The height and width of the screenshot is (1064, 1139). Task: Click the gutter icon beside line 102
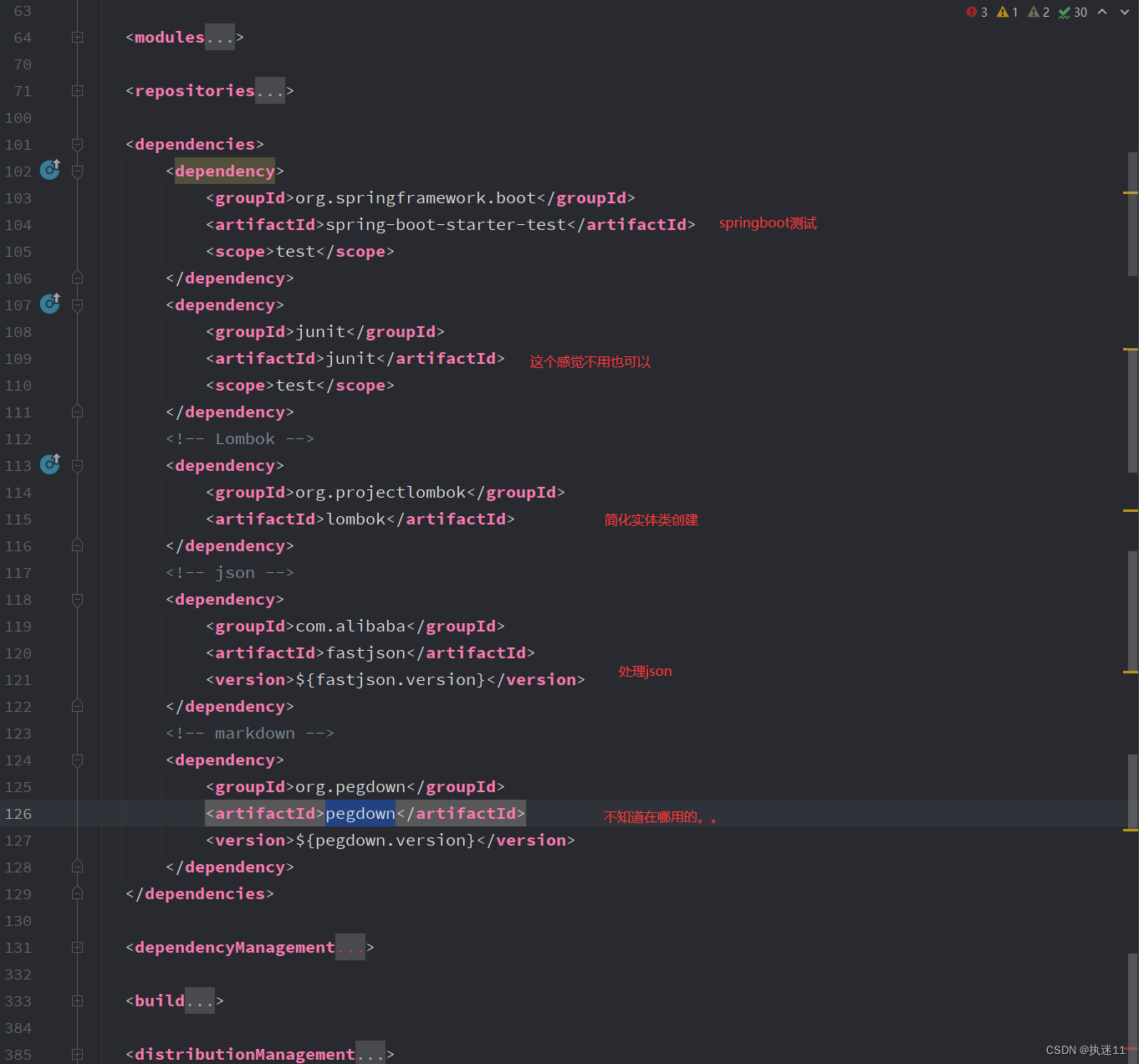point(50,170)
